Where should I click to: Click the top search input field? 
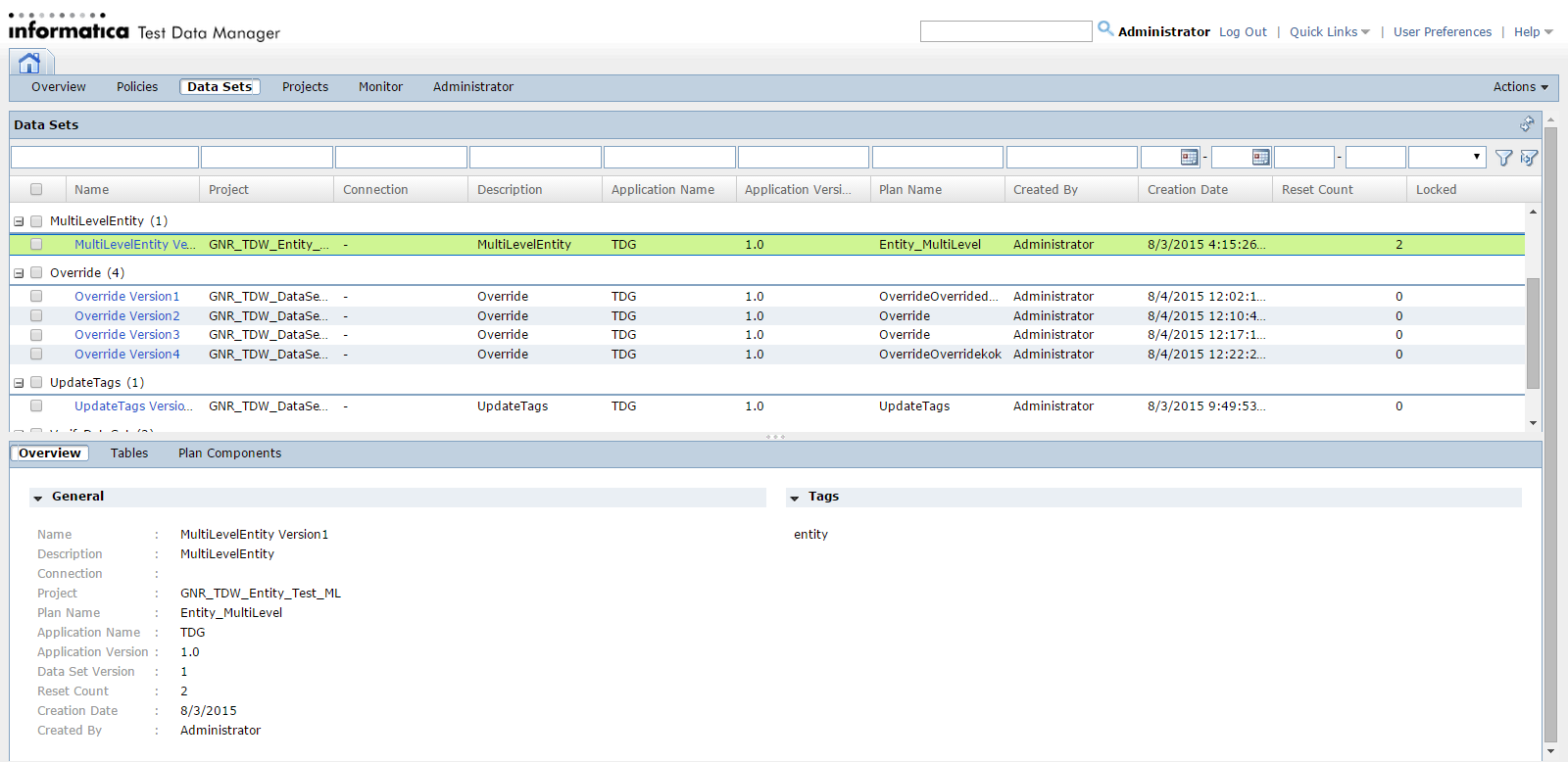[x=1005, y=31]
